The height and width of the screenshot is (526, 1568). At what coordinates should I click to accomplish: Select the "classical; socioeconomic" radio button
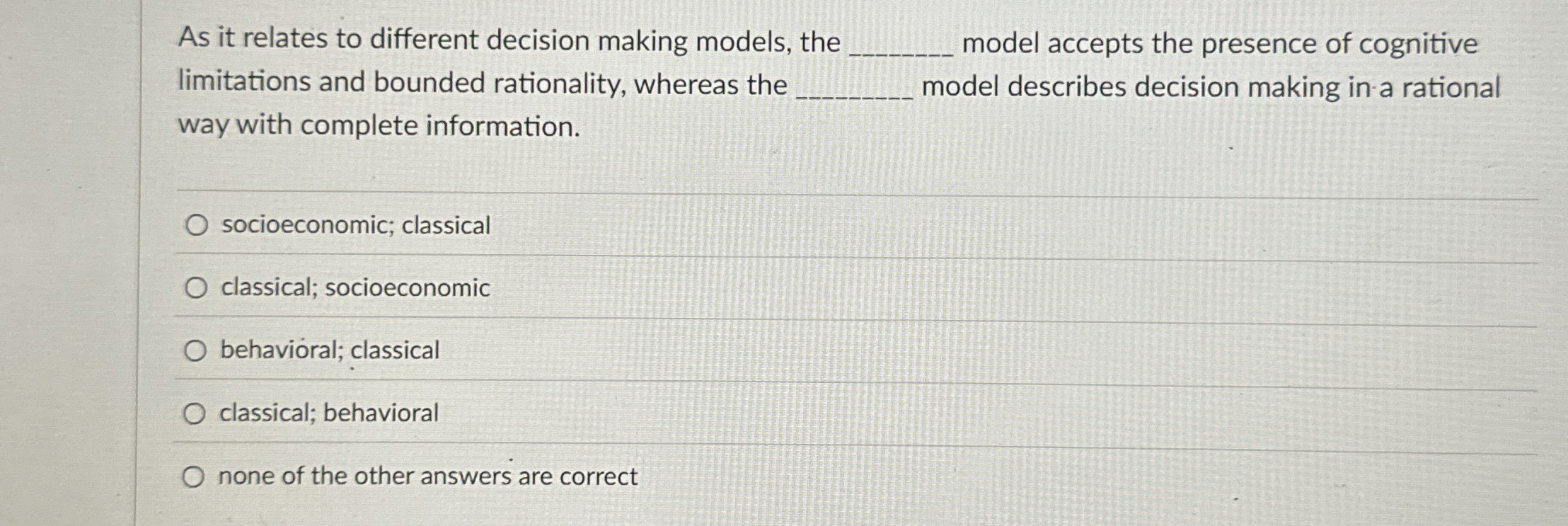pyautogui.click(x=196, y=287)
